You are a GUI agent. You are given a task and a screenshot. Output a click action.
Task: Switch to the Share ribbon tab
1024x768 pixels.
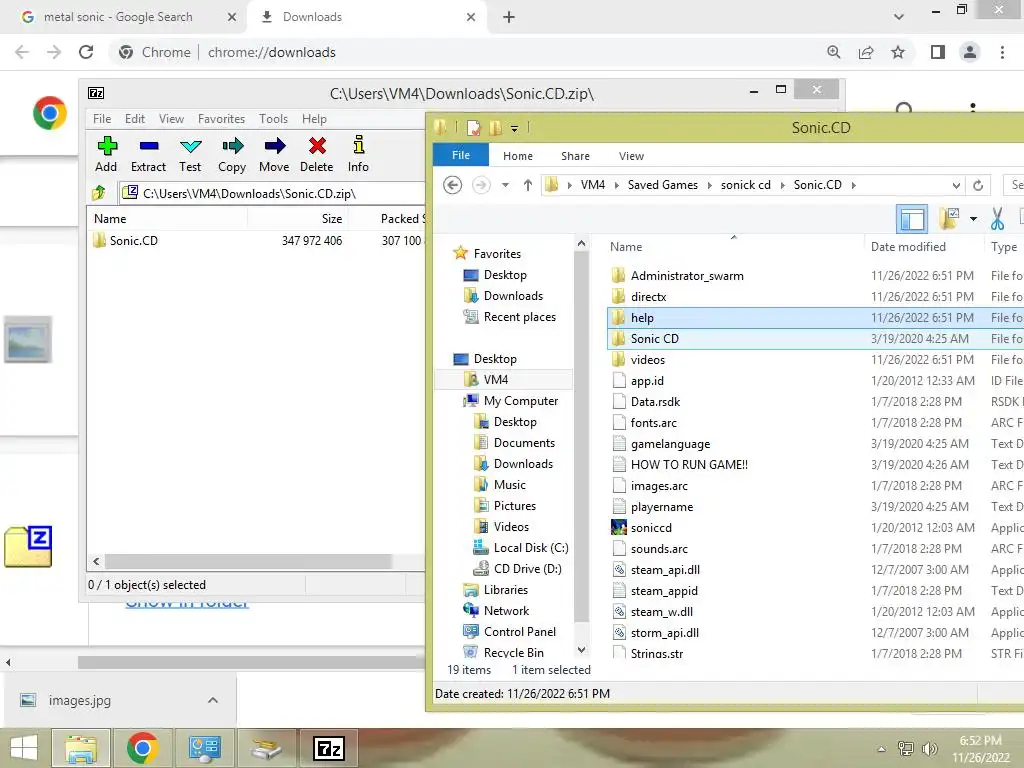pyautogui.click(x=575, y=156)
